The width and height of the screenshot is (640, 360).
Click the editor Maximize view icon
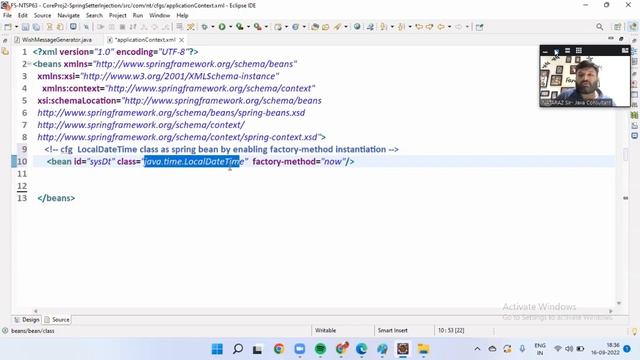click(x=621, y=38)
